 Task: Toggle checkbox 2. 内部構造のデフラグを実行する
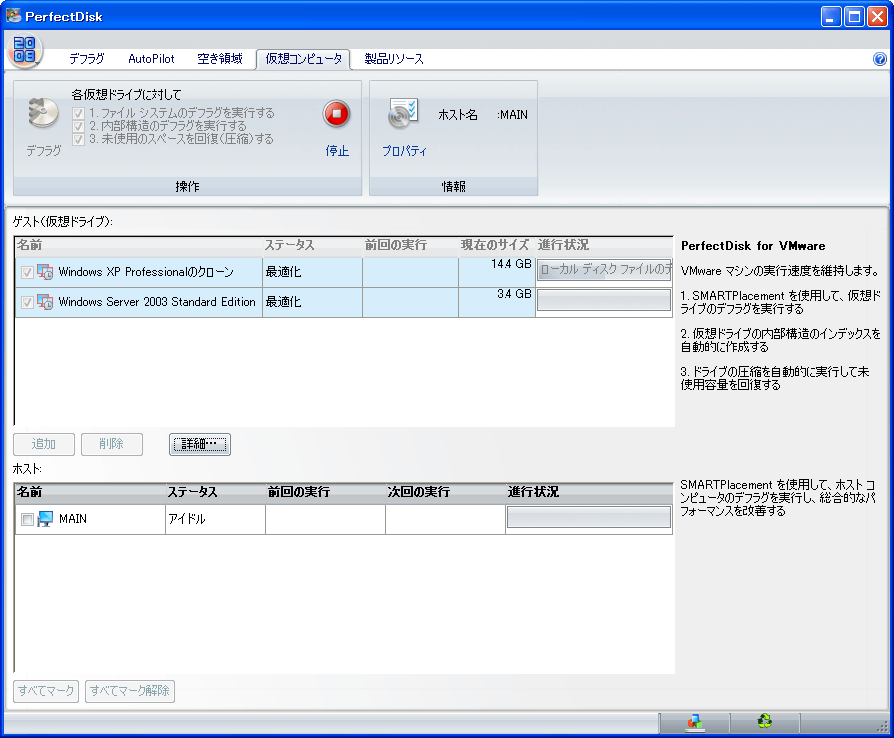point(79,126)
